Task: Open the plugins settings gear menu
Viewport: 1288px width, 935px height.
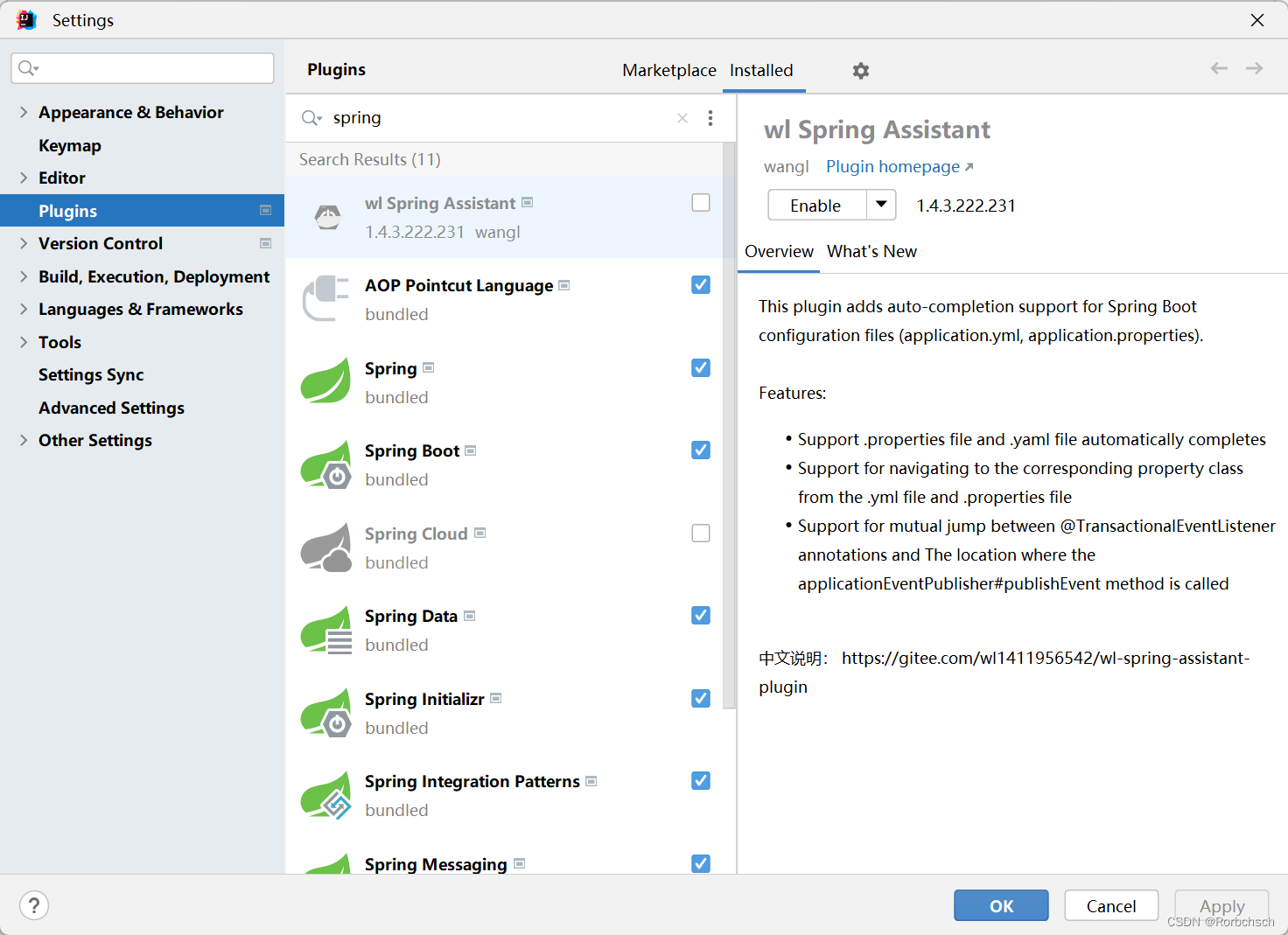Action: (860, 71)
